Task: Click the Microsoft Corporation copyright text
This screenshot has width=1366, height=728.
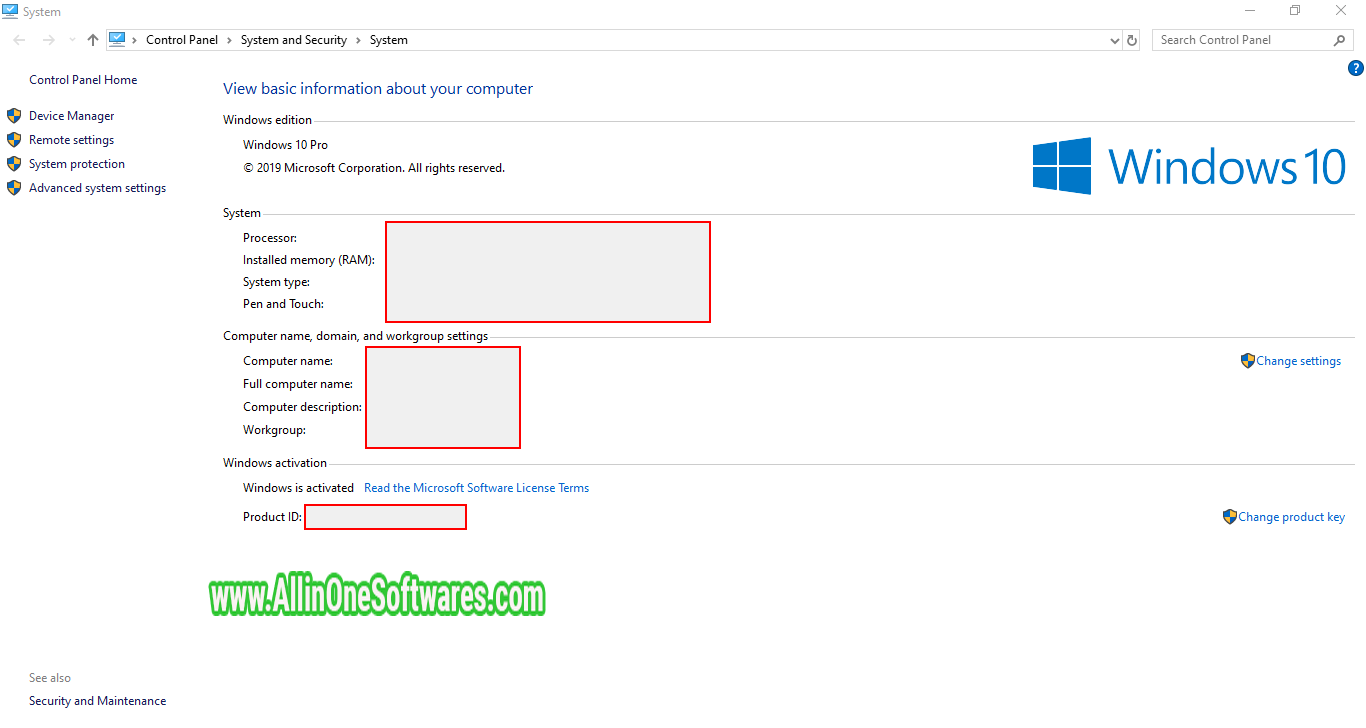Action: (374, 168)
